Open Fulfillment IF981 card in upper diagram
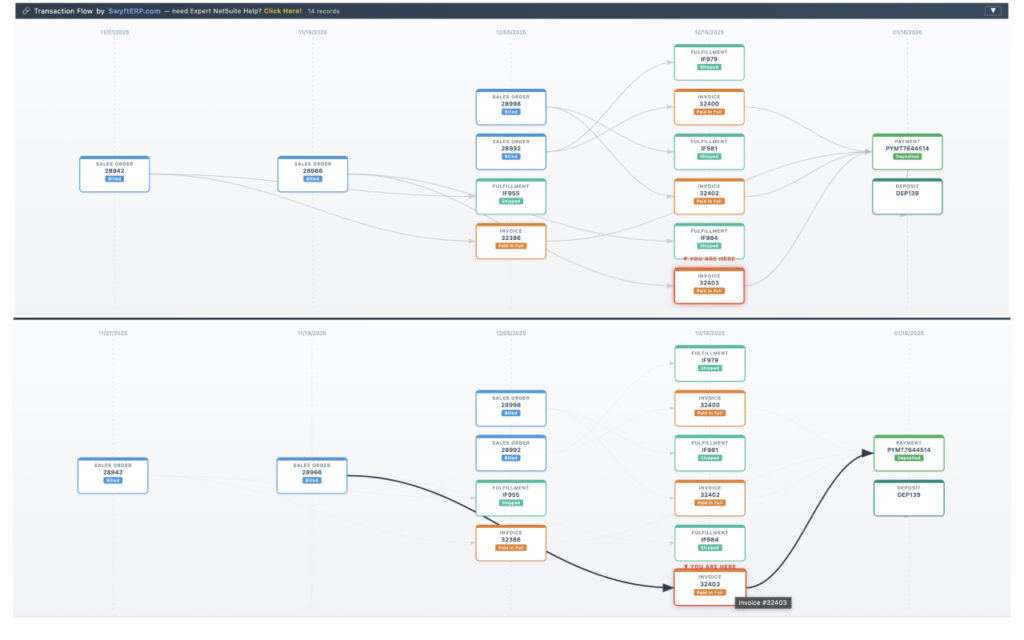Screen dimensions: 1024x640 (x=709, y=152)
